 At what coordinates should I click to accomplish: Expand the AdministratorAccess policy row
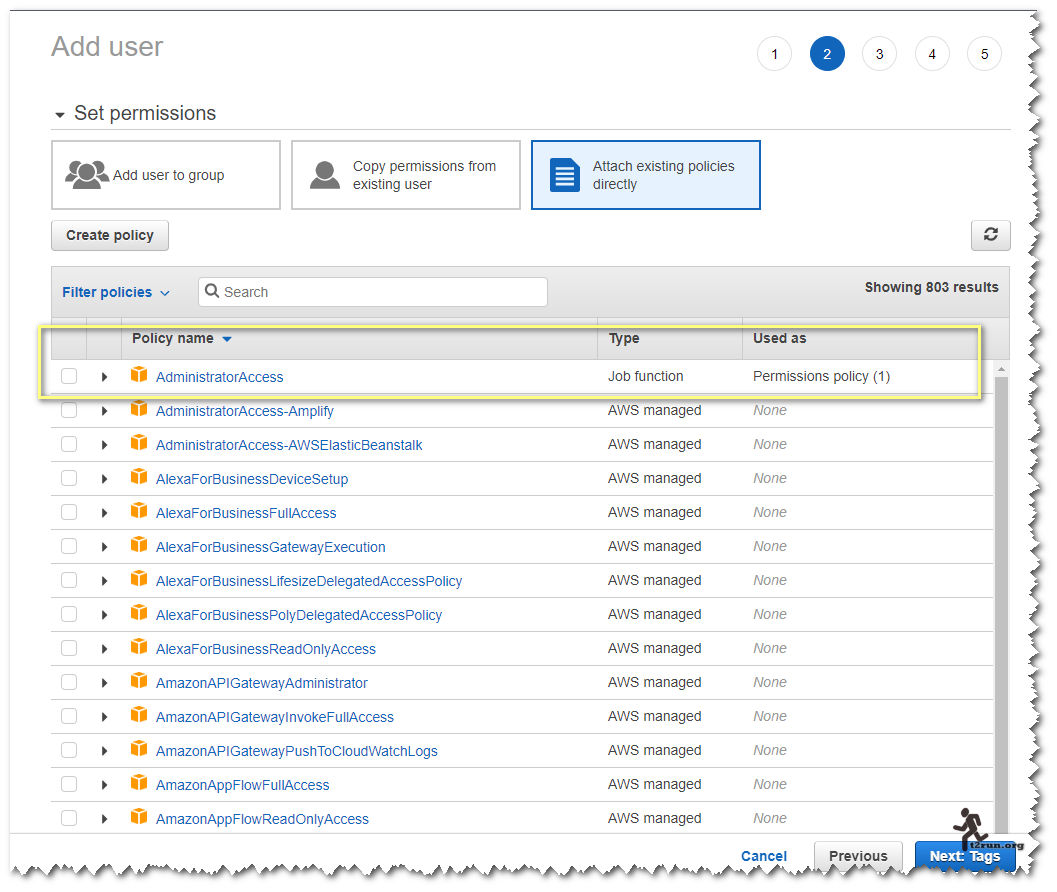point(104,377)
